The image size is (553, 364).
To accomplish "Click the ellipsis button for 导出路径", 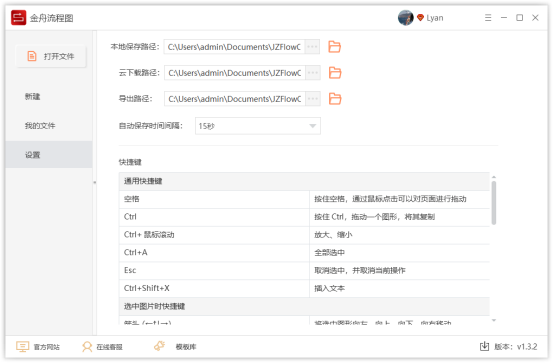I will (x=313, y=99).
